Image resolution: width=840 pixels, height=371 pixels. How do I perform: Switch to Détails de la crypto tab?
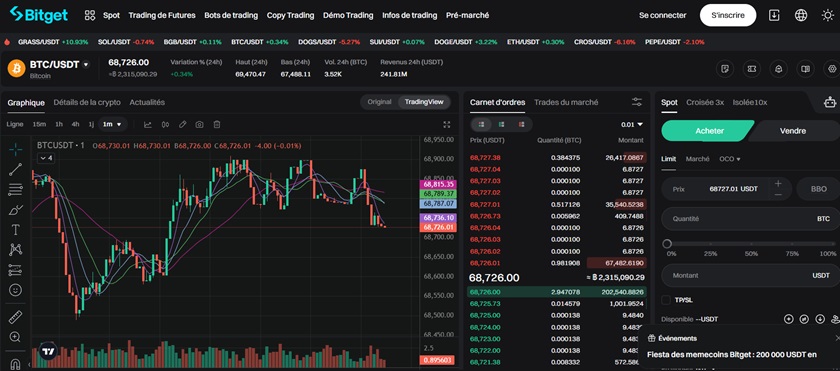tap(87, 102)
